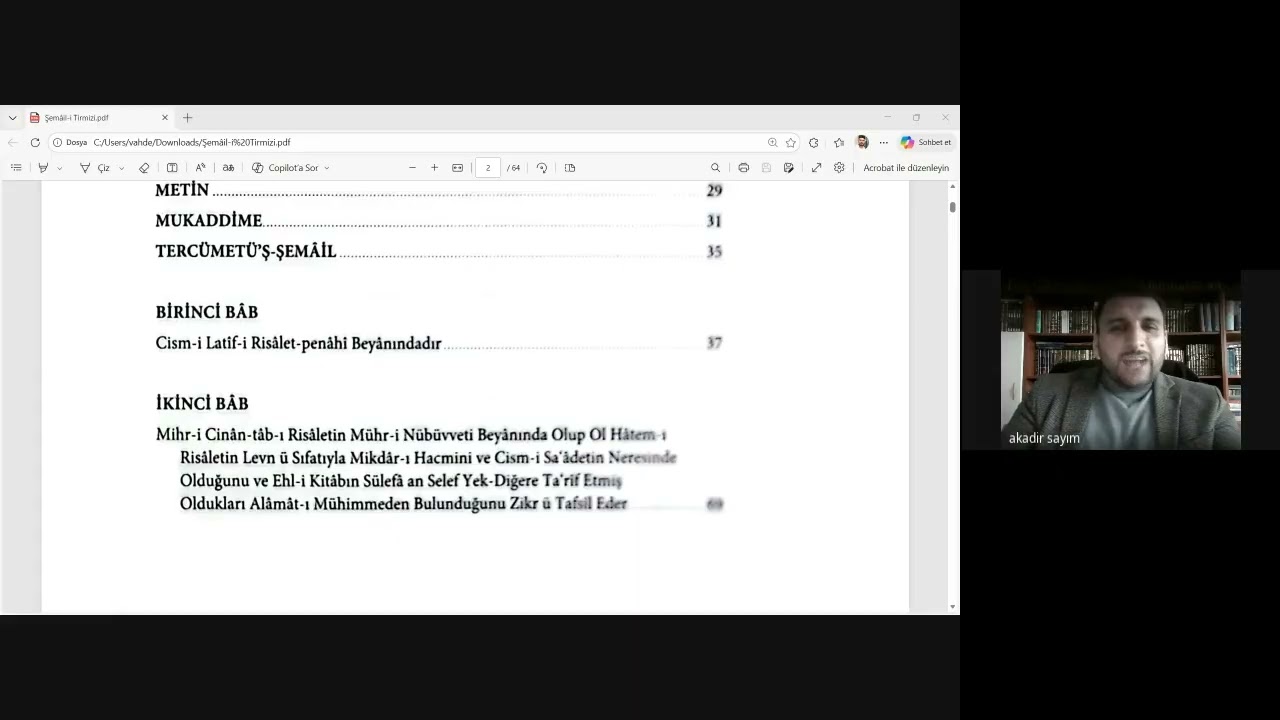Open the Edge settings and more menu

point(884,143)
